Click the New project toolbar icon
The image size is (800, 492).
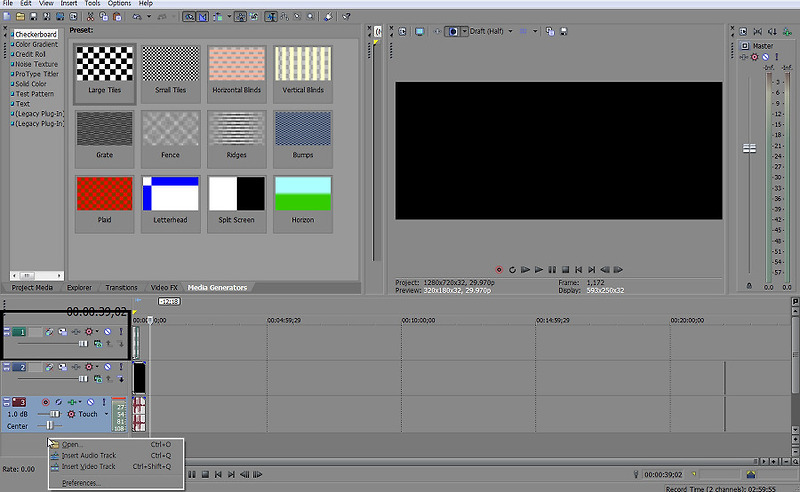(7, 17)
